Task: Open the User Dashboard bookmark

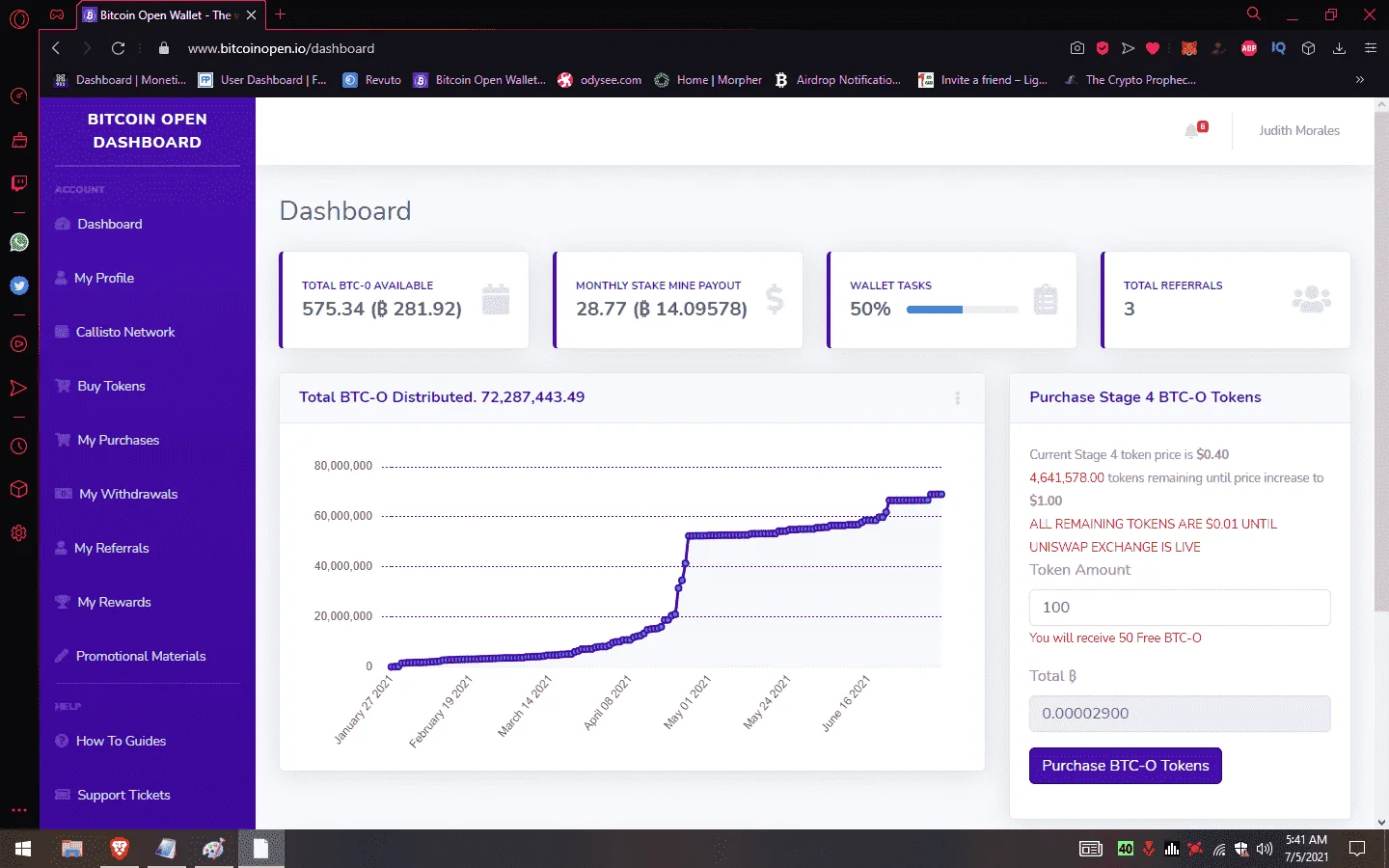Action: click(262, 80)
